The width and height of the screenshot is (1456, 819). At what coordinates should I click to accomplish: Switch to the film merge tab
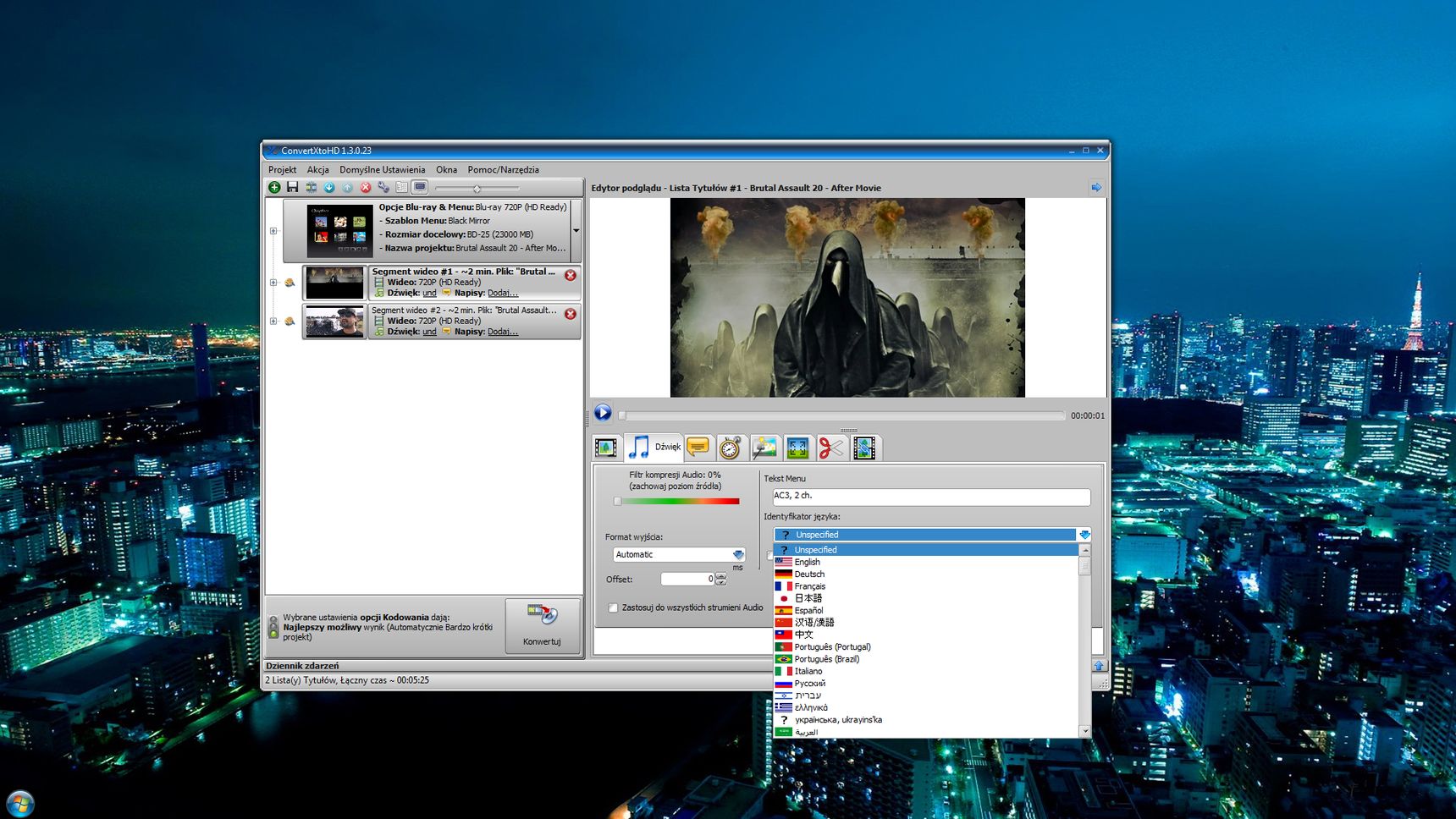(x=864, y=448)
